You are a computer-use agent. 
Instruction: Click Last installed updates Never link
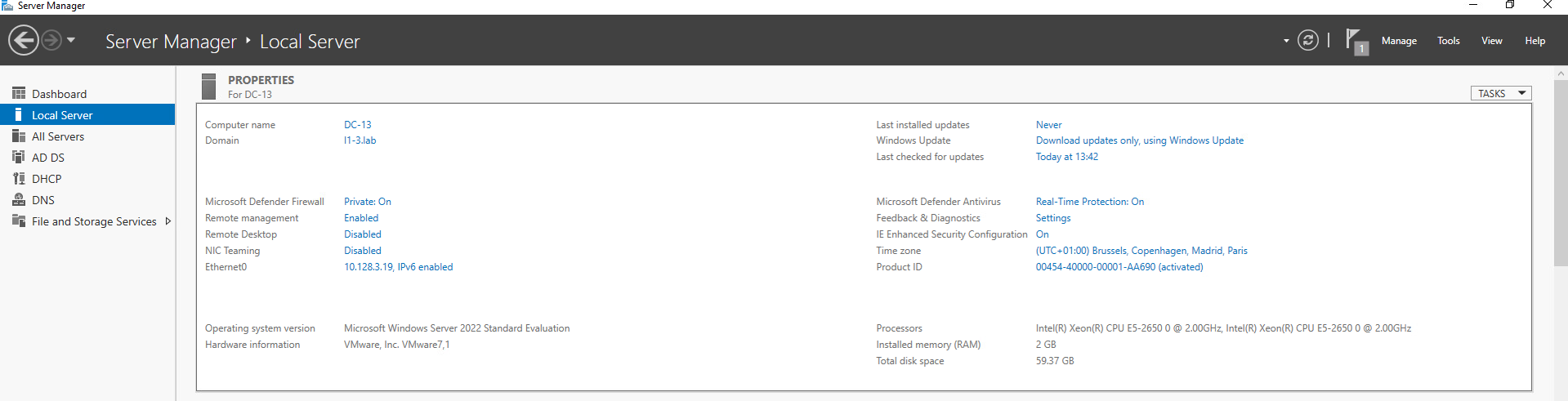point(1048,125)
